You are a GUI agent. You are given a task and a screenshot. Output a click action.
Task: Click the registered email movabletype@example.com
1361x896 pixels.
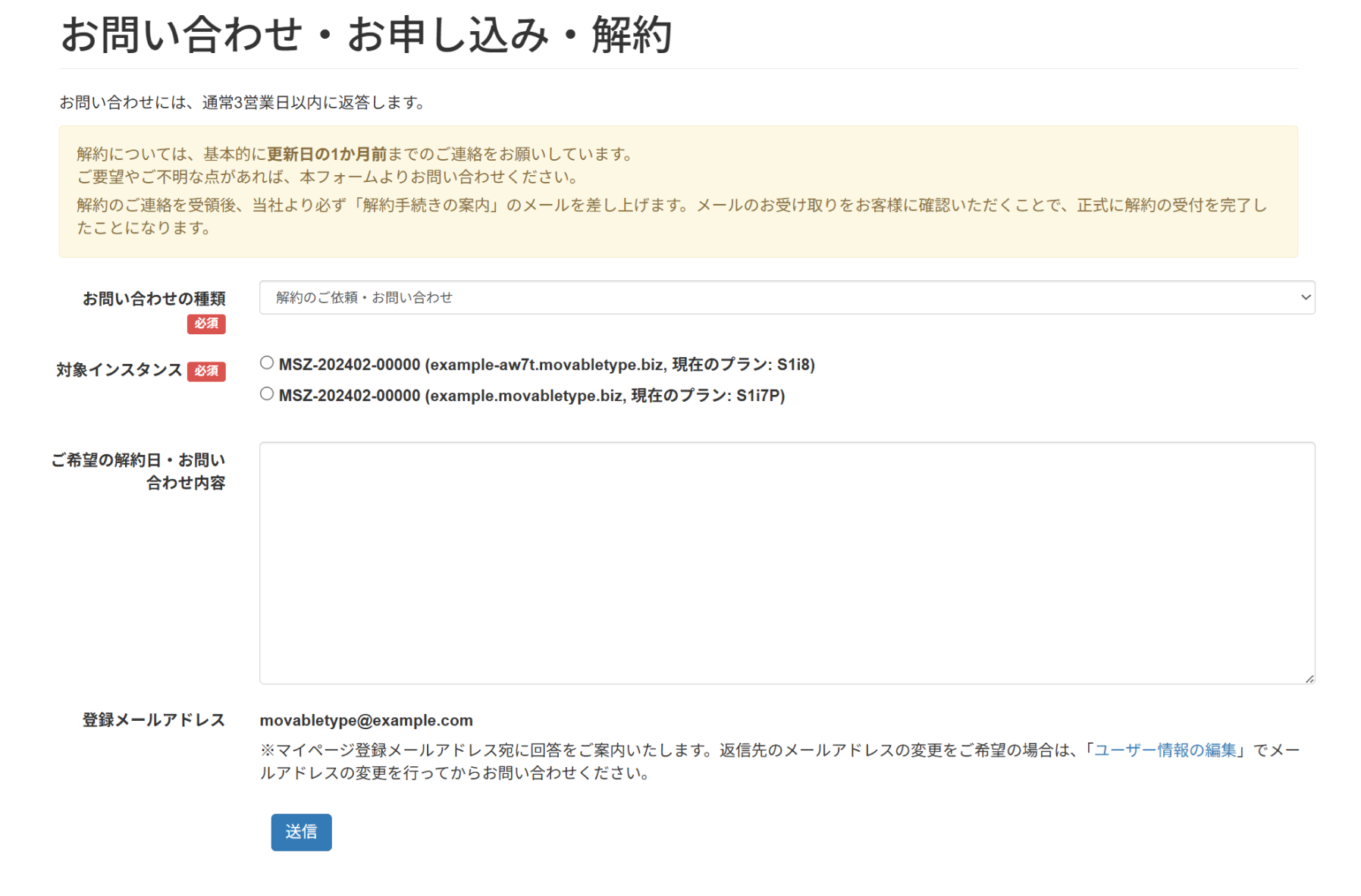click(366, 720)
